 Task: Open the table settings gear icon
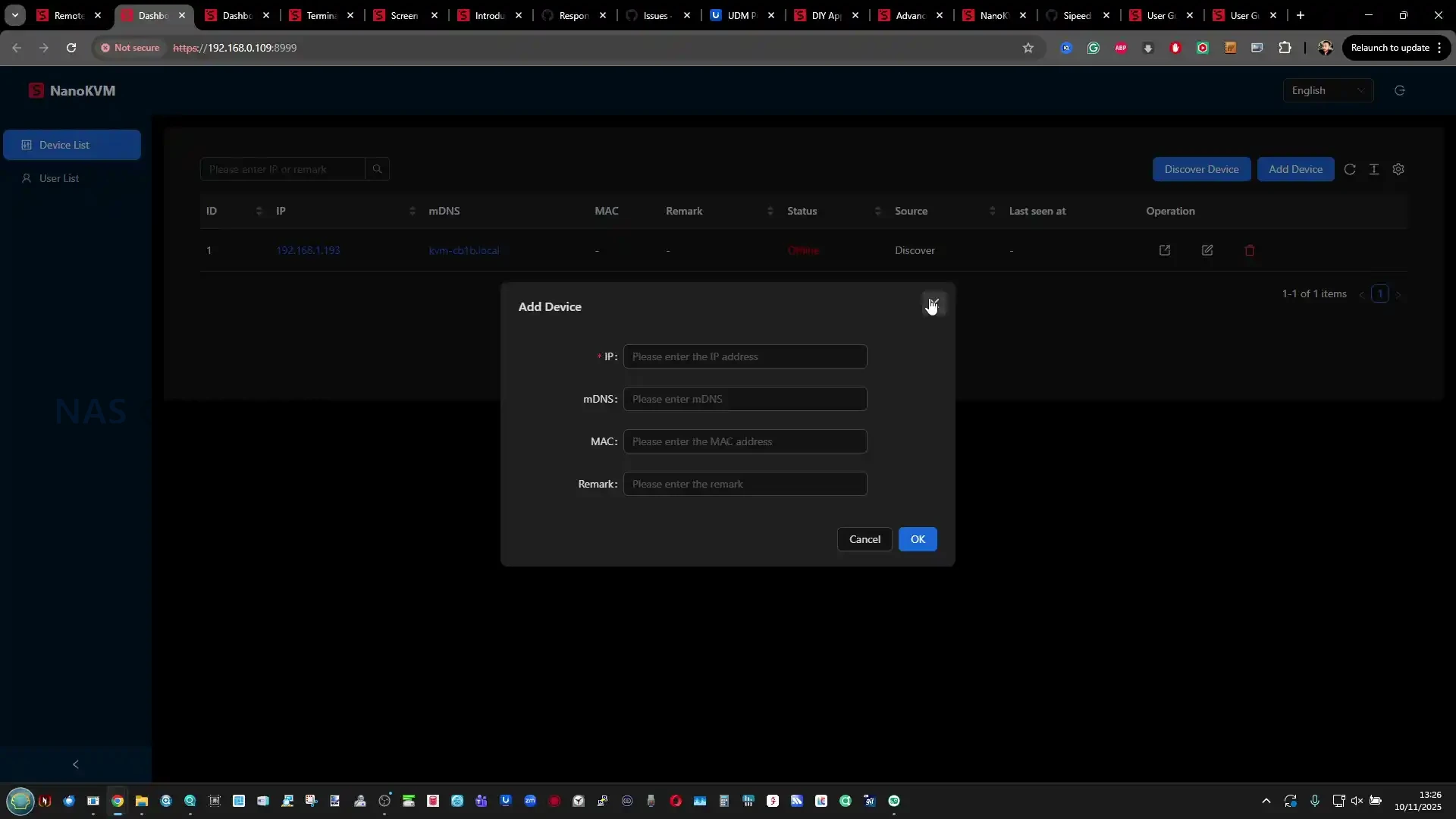(x=1398, y=169)
